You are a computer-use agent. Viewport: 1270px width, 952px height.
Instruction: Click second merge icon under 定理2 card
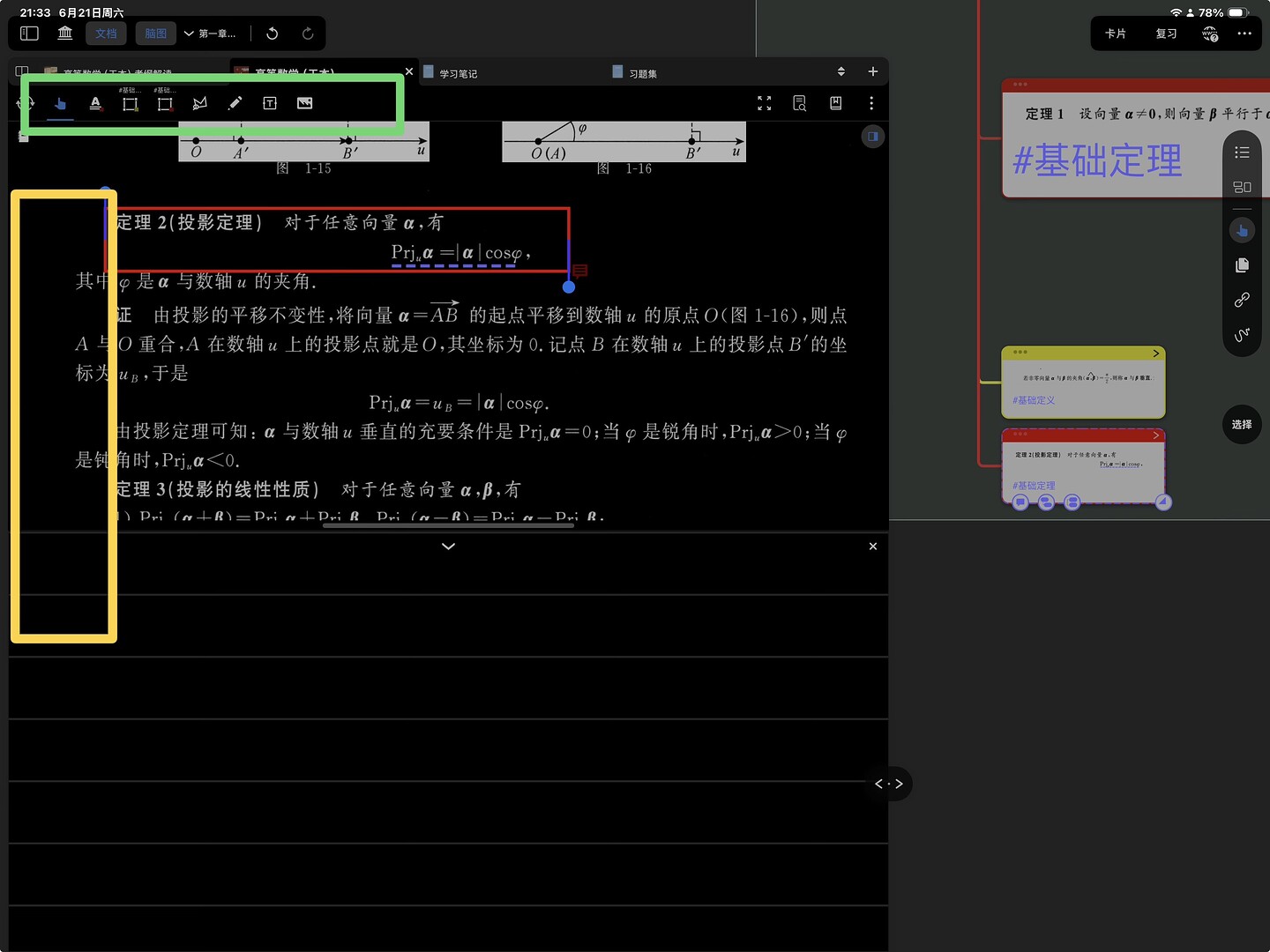click(1046, 502)
